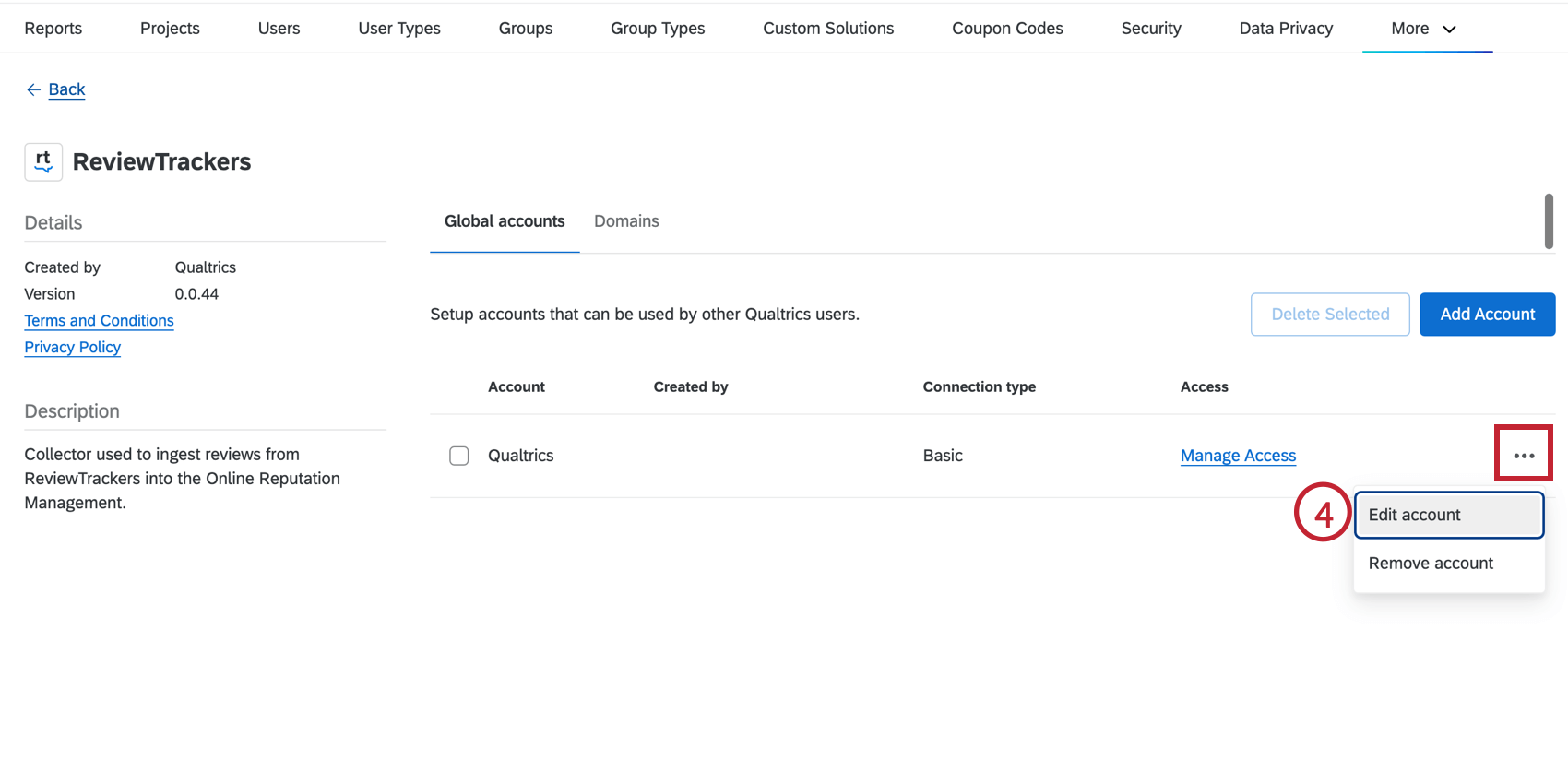Open the Global accounts tab
This screenshot has height=784, width=1568.
click(x=505, y=221)
